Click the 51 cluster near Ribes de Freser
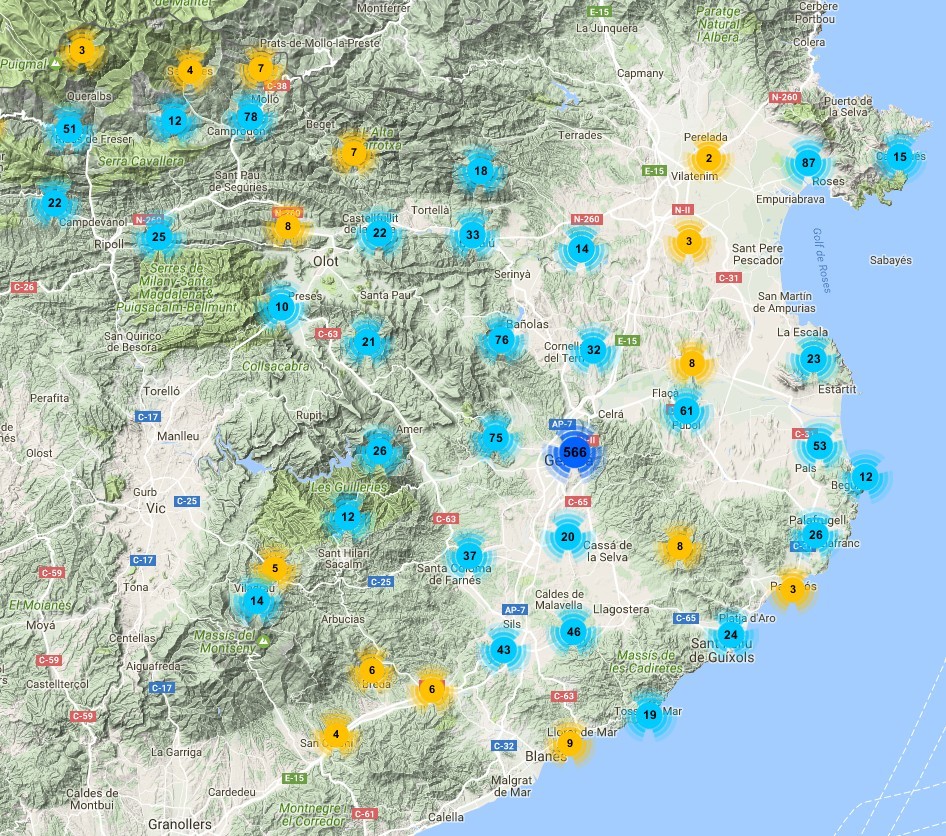The image size is (946, 836). coord(69,129)
